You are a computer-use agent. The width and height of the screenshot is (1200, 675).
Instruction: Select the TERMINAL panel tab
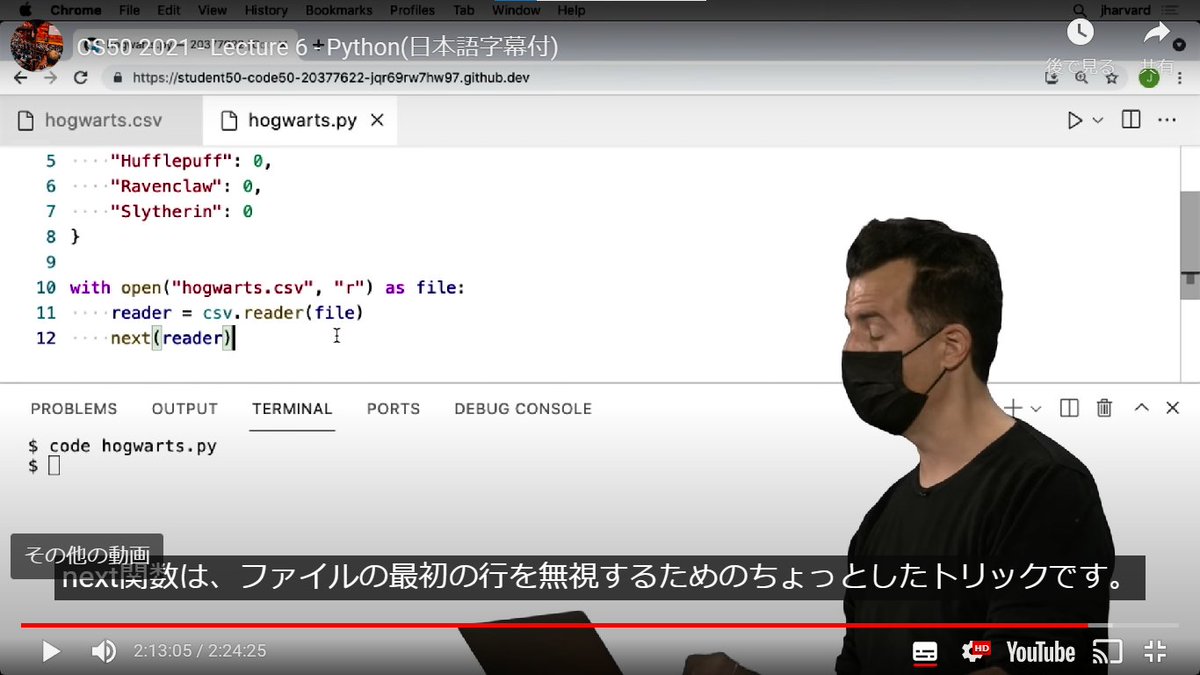(292, 409)
